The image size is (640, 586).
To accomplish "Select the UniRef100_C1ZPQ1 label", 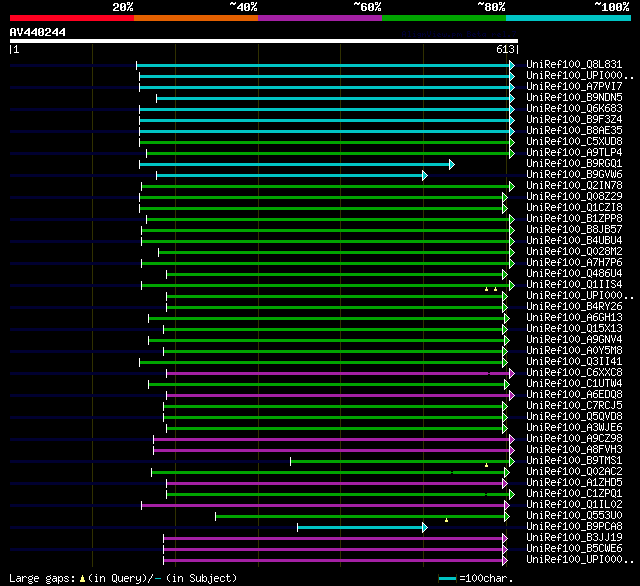I will 574,494.
